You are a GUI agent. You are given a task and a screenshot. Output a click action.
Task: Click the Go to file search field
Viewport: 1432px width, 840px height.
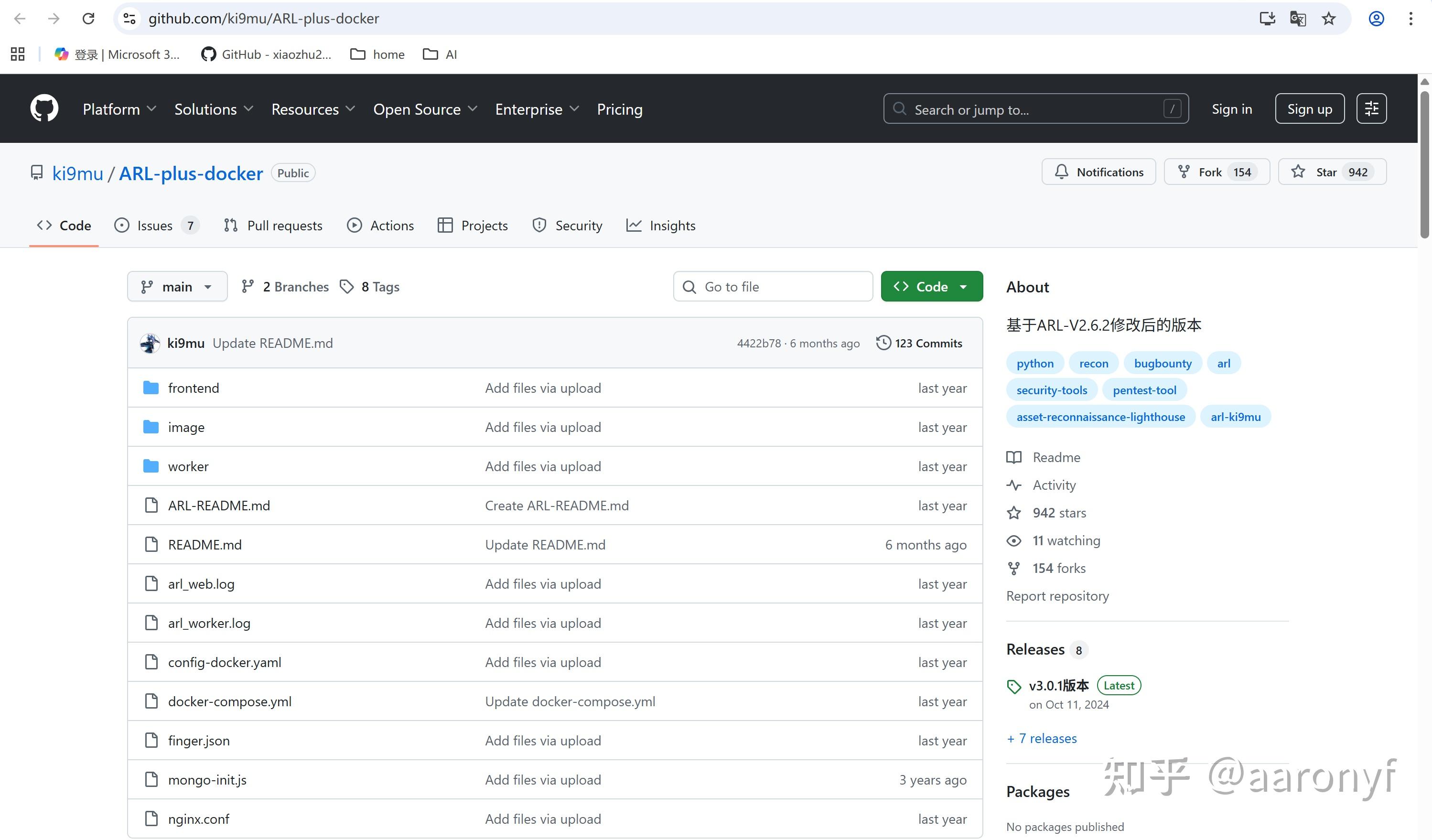[x=773, y=287]
